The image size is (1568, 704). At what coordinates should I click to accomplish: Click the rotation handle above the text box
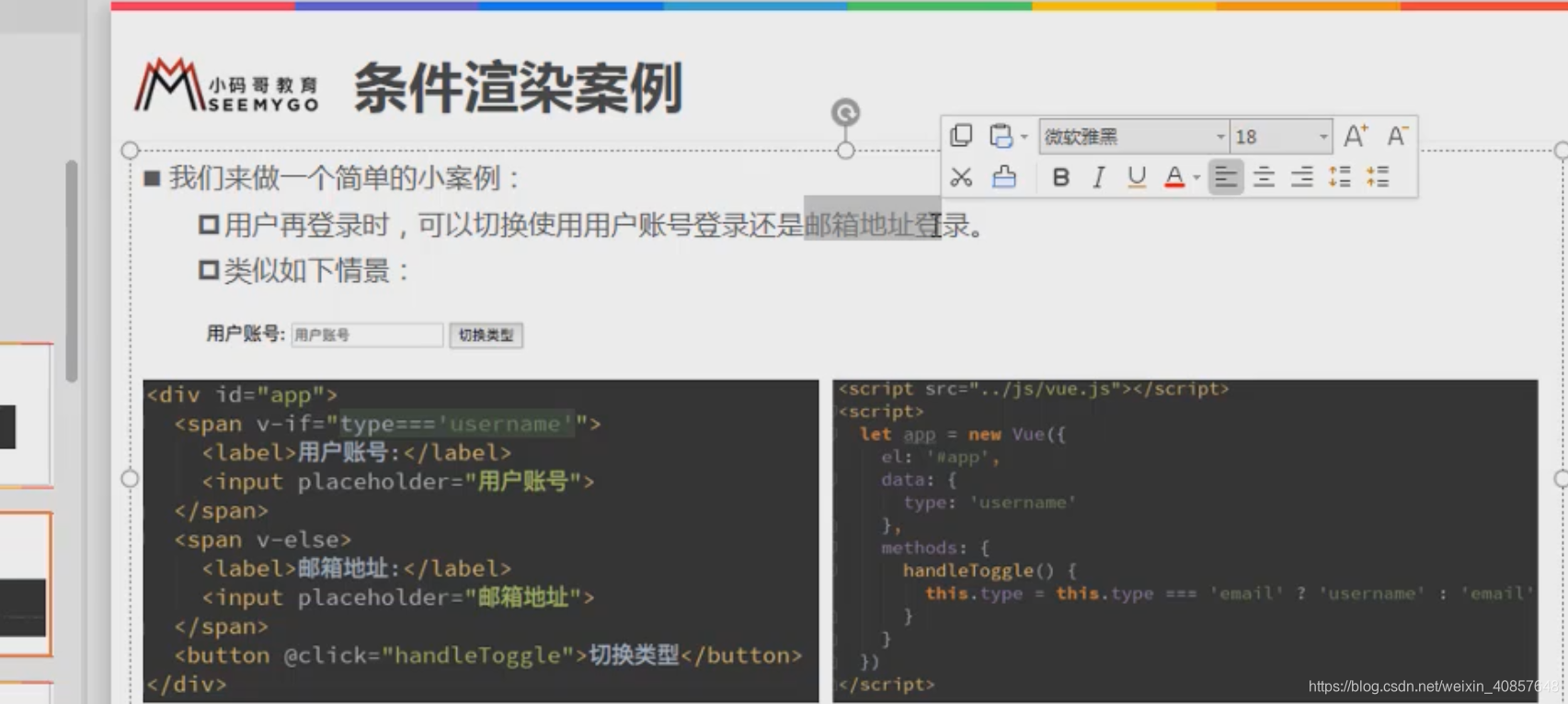click(845, 112)
